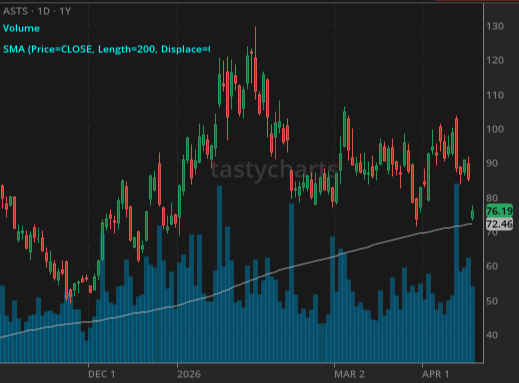This screenshot has height=383, width=519.
Task: Select the 120 price axis label
Action: click(495, 60)
